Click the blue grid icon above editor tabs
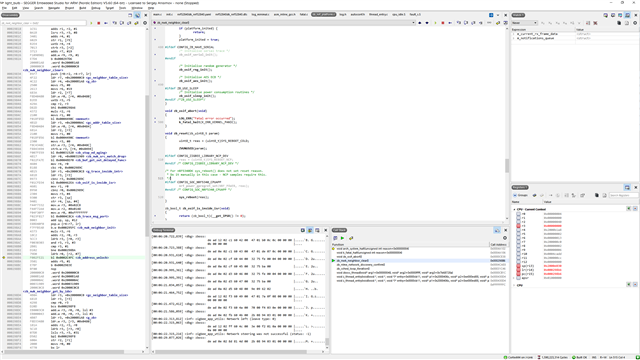 (491, 15)
